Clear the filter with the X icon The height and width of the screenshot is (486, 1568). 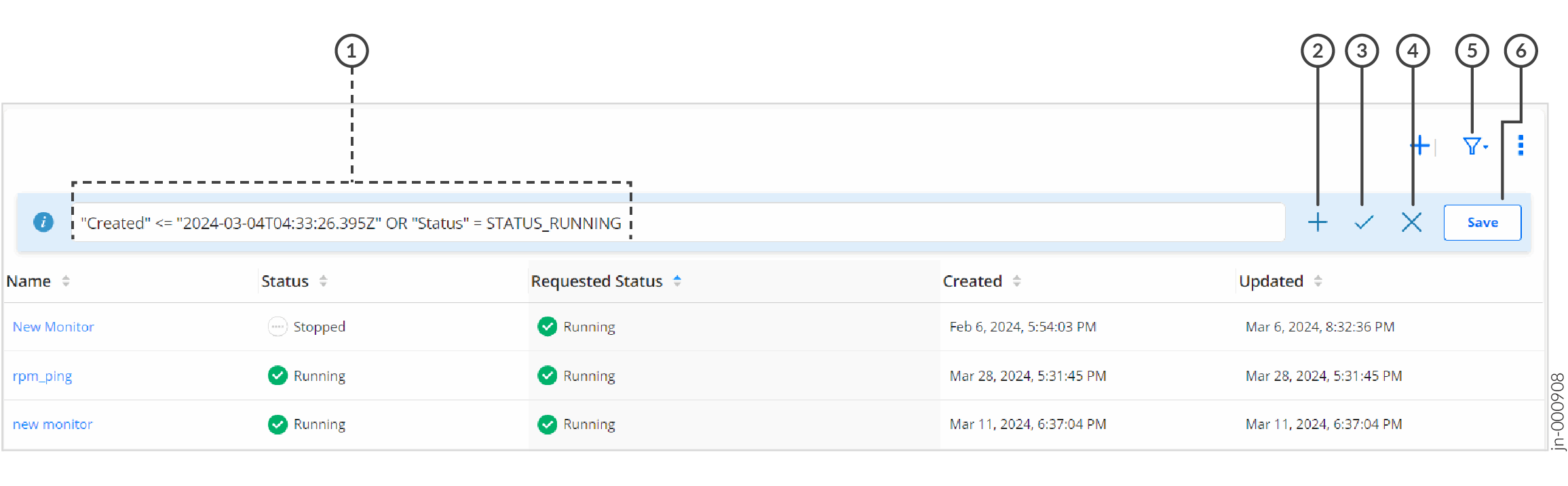tap(1410, 222)
